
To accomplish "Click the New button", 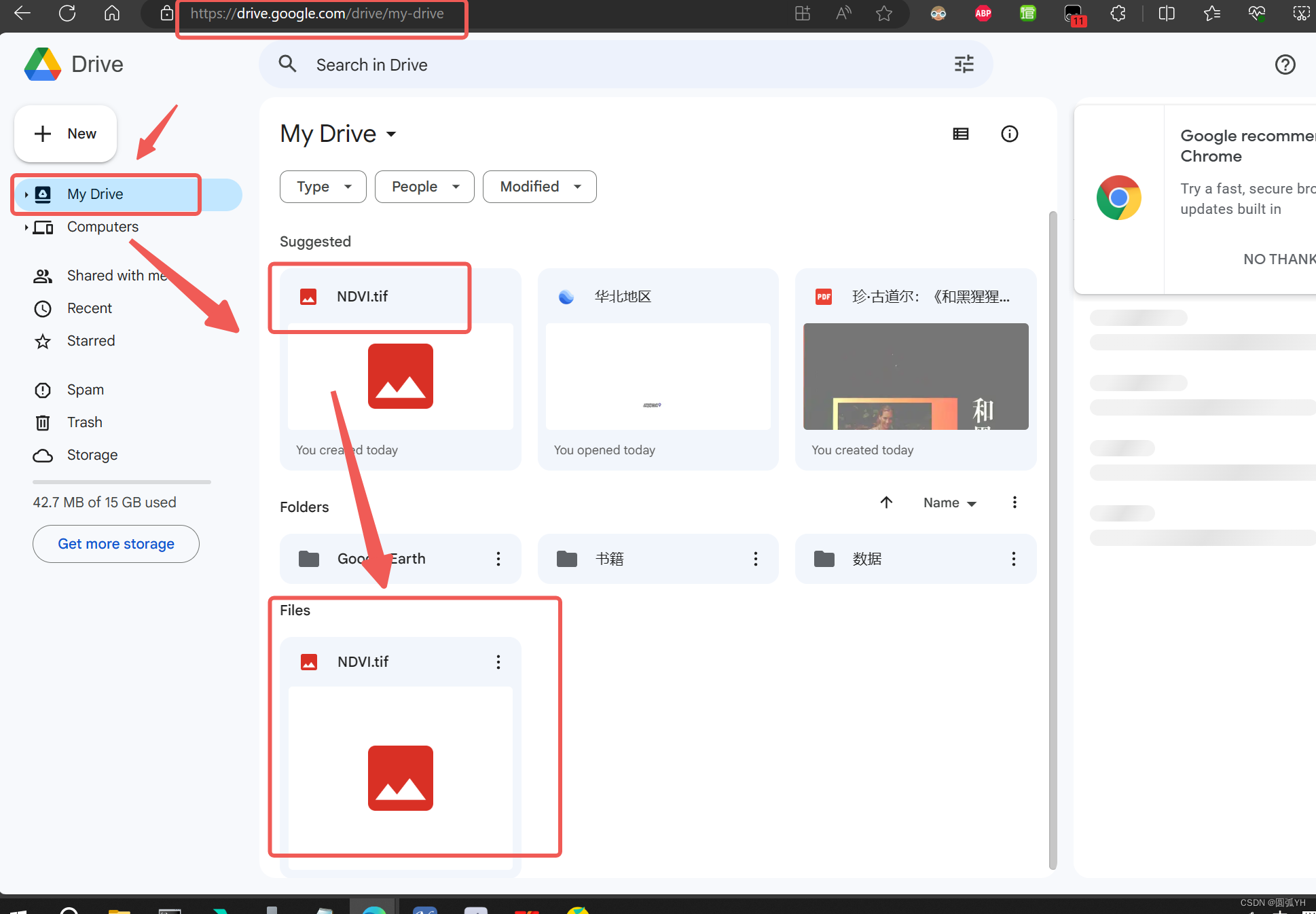I will (x=65, y=134).
